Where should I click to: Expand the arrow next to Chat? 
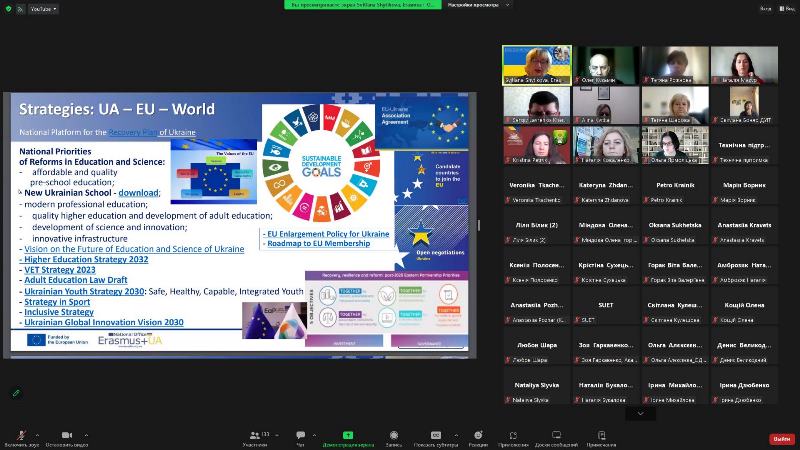314,435
